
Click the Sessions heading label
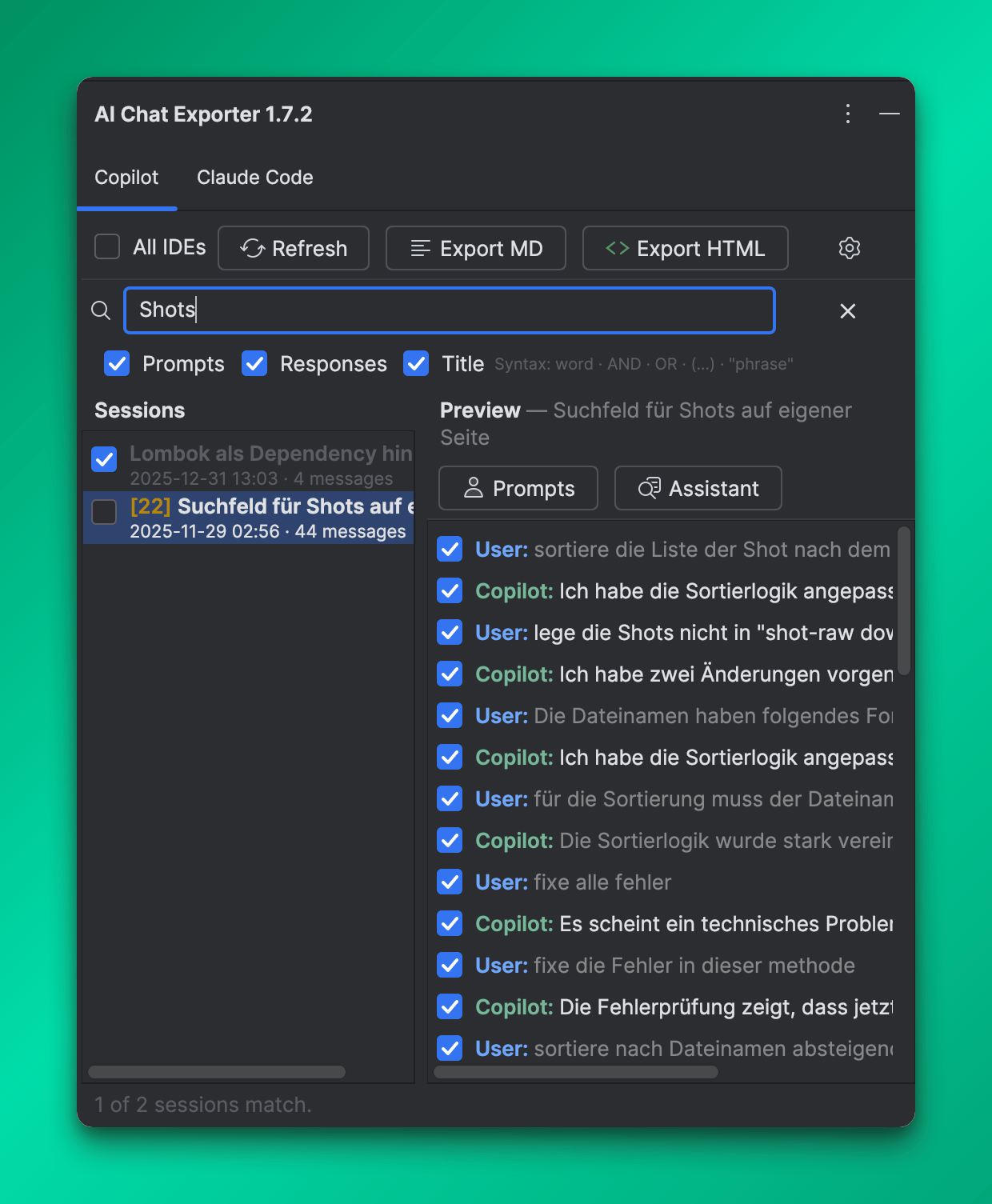coord(140,410)
